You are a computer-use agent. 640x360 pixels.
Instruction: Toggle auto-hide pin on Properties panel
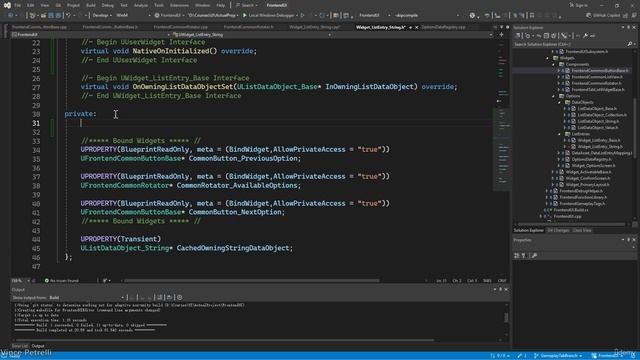tap(629, 240)
